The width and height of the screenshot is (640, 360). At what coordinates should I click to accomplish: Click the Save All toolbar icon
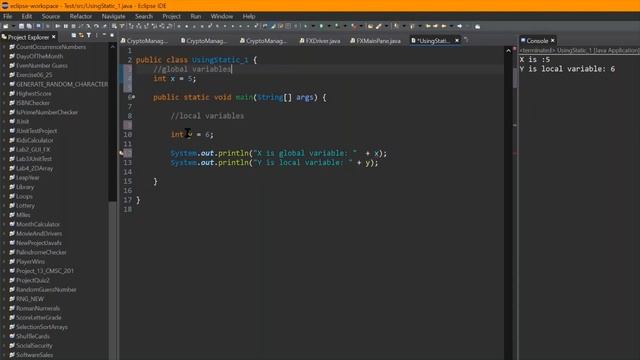[x=29, y=26]
